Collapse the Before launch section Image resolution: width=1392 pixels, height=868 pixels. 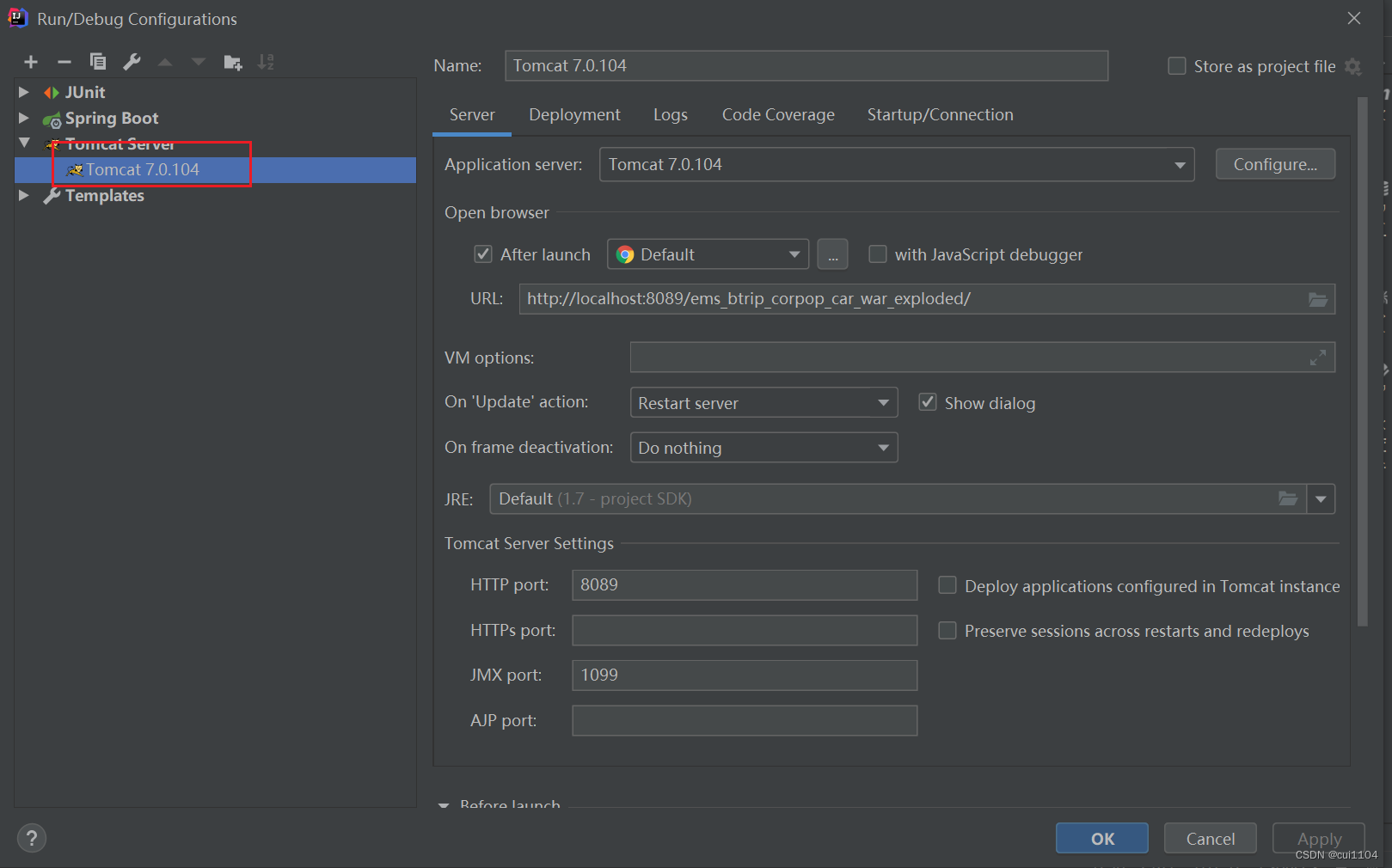click(444, 805)
